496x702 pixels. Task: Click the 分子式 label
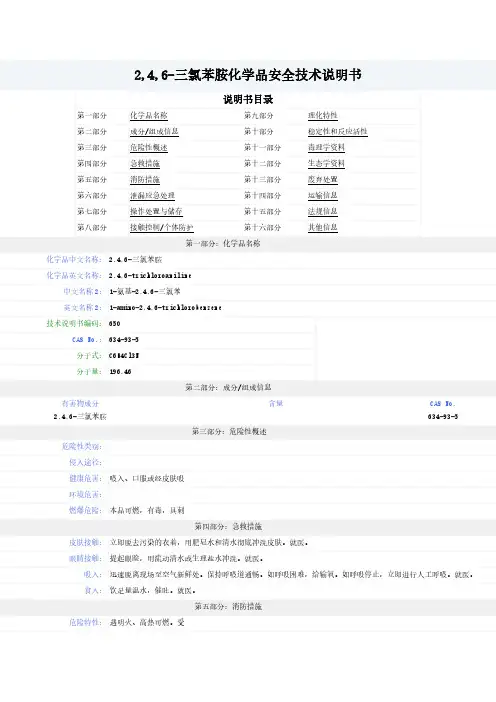tap(89, 355)
